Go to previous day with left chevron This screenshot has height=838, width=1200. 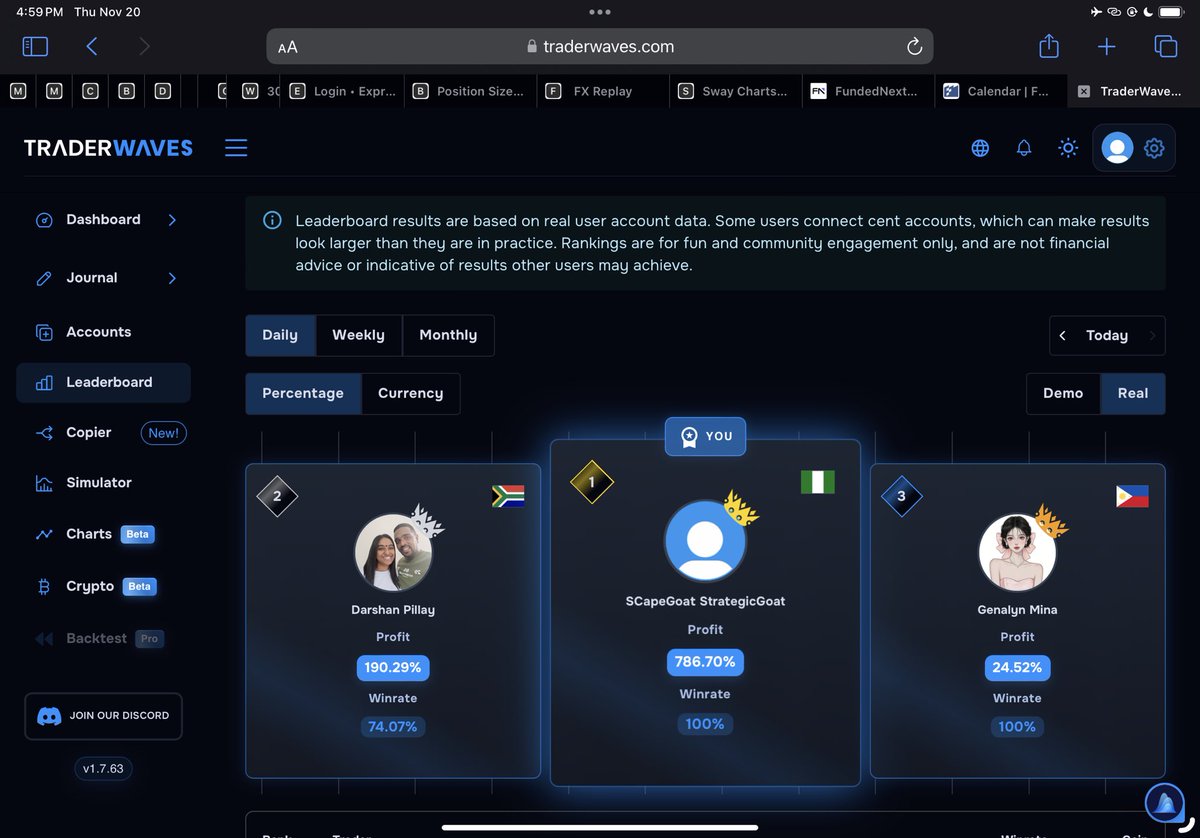tap(1063, 336)
